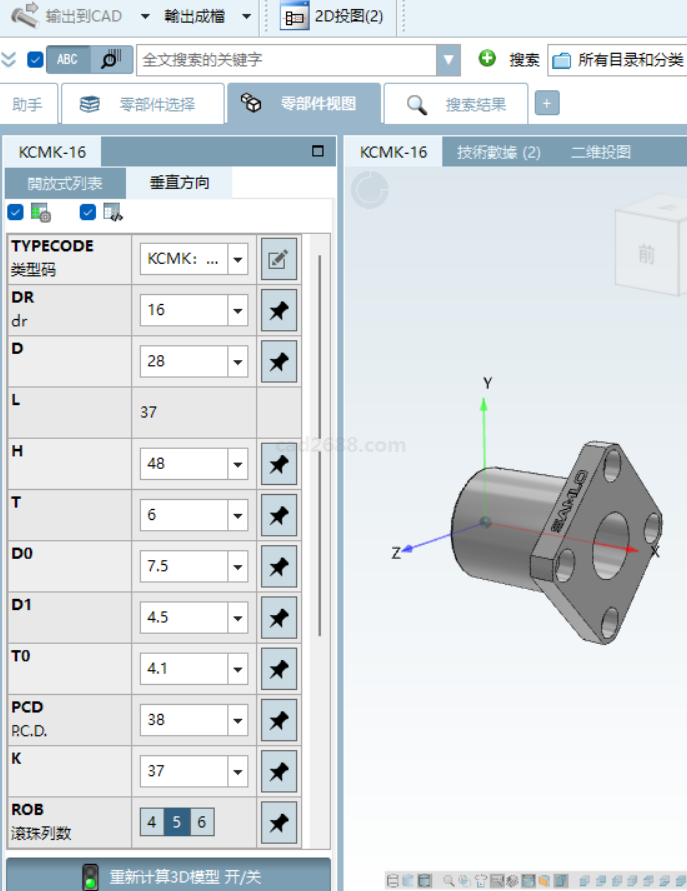This screenshot has height=891, width=687.
Task: Click the green plus icon beside 搜索
Action: pyautogui.click(x=487, y=59)
